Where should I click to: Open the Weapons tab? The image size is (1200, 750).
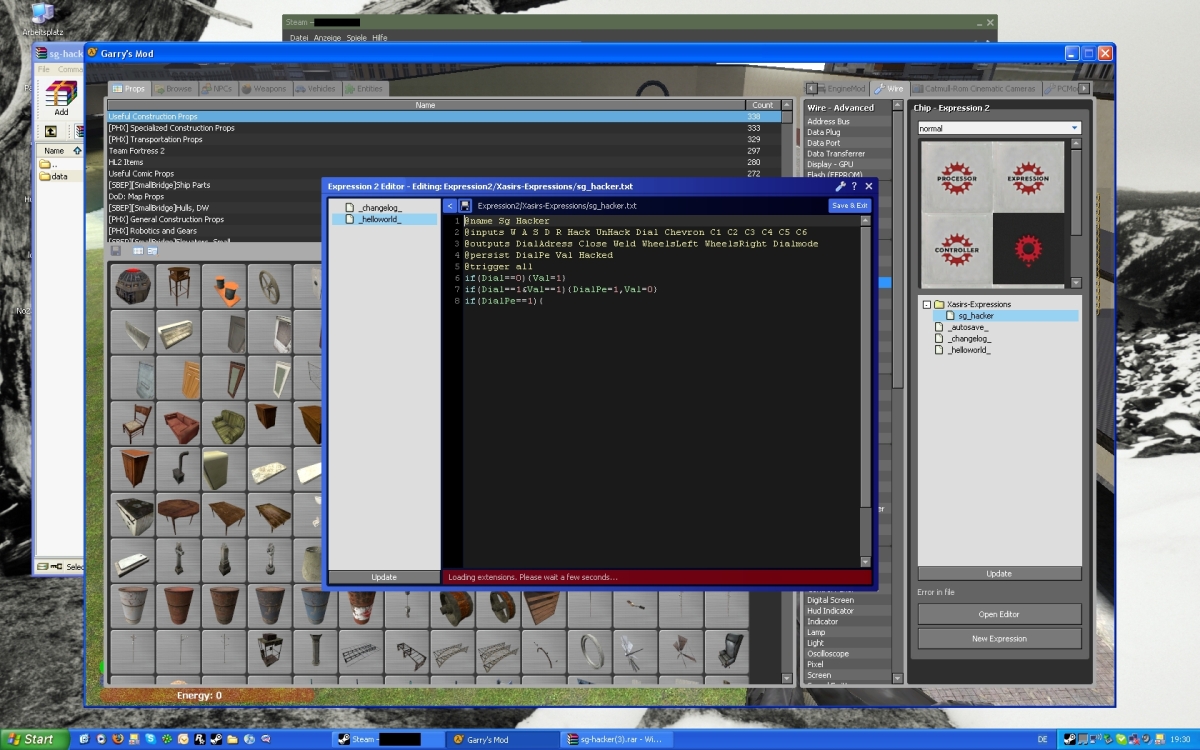click(263, 89)
